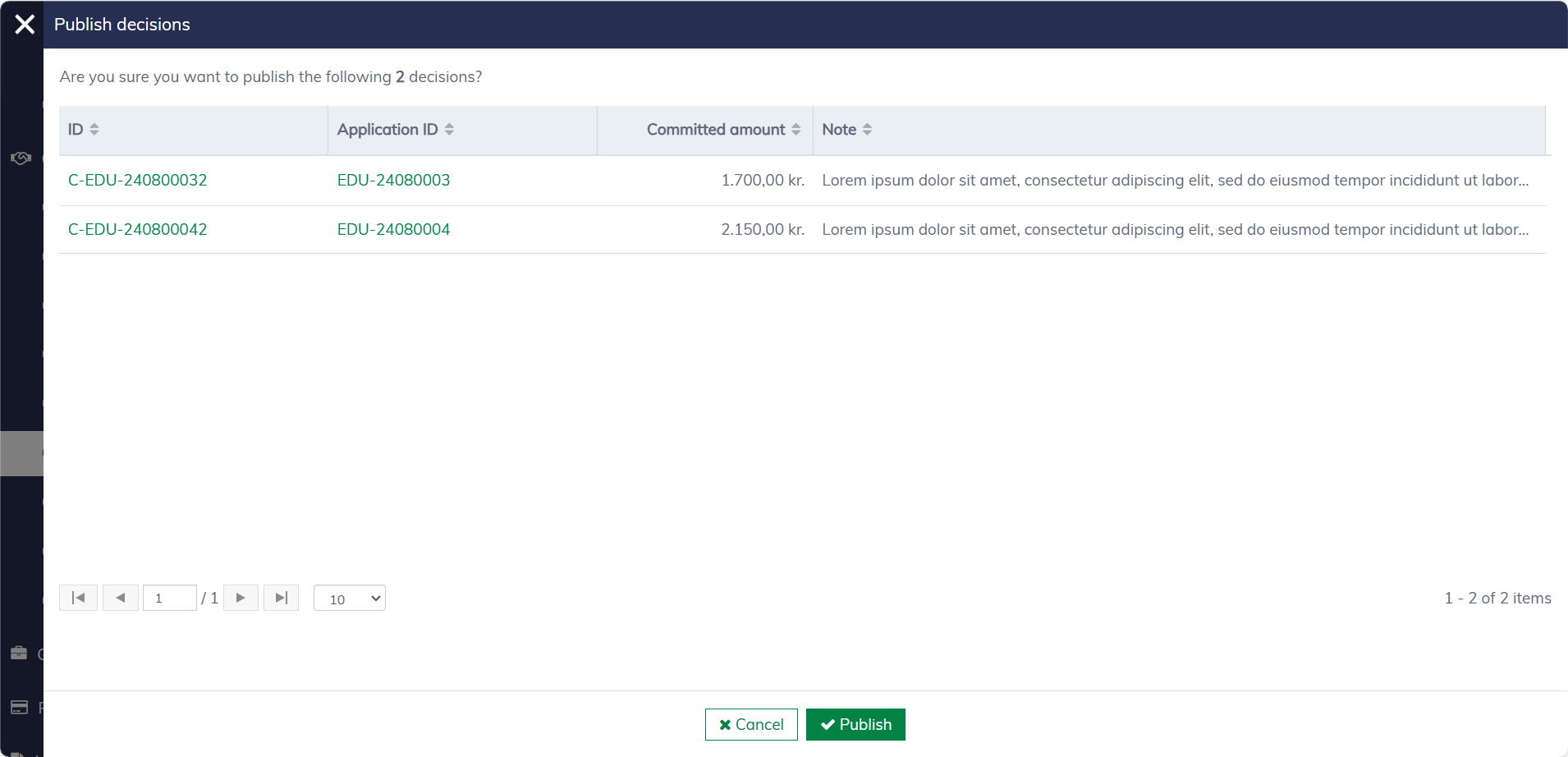Open decision C-EDU-240800042

point(137,229)
